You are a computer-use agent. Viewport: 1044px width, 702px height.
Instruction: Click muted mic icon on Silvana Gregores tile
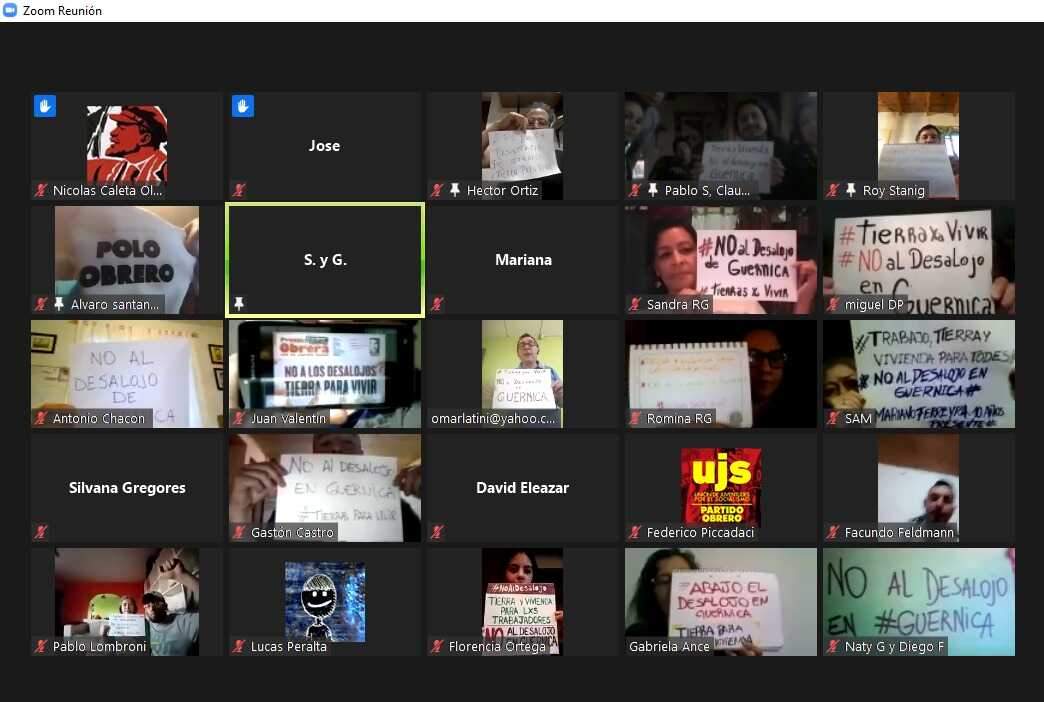[x=41, y=532]
